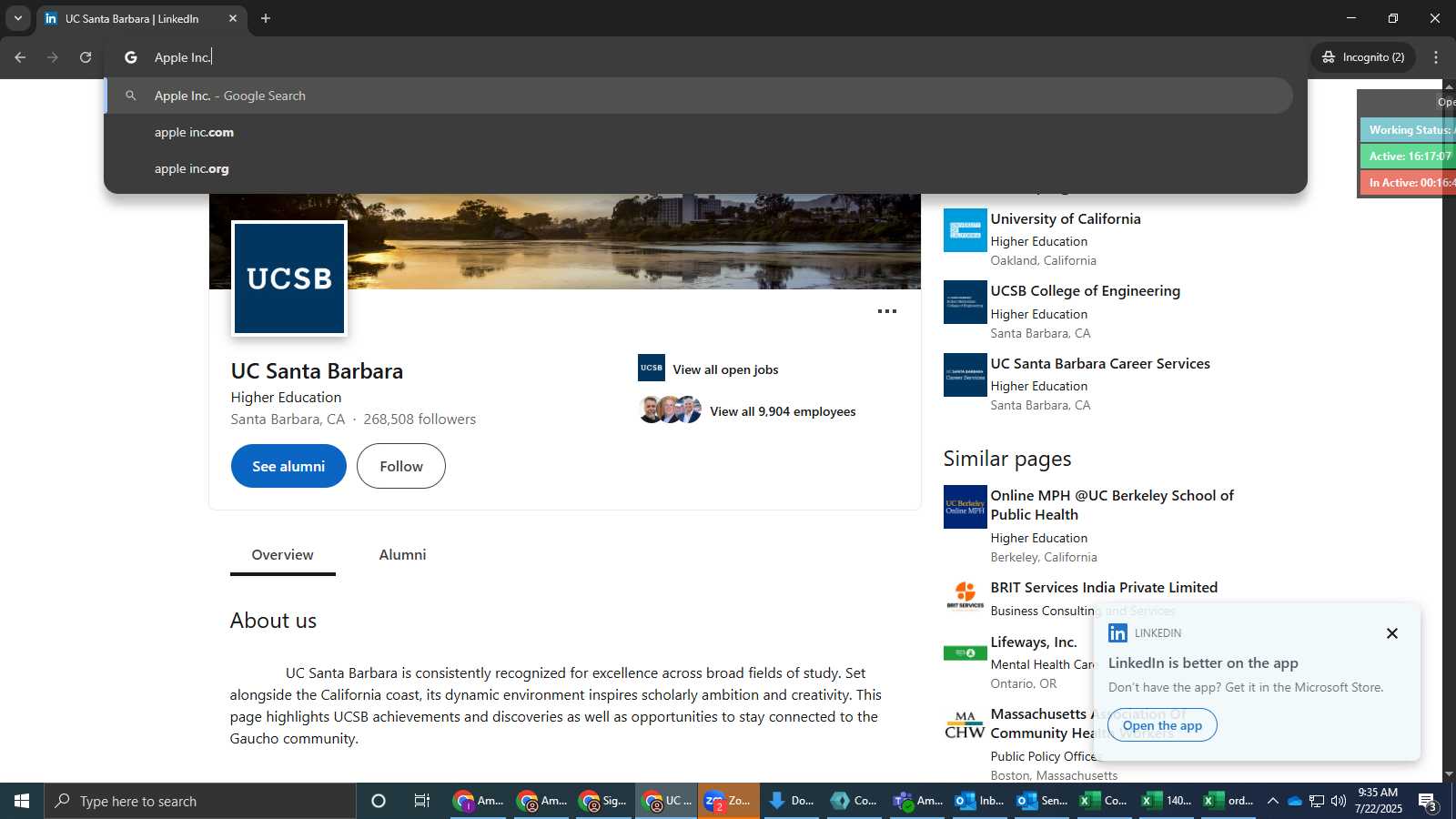Open the tab search dropdown arrow
Viewport: 1456px width, 819px height.
coord(17,18)
